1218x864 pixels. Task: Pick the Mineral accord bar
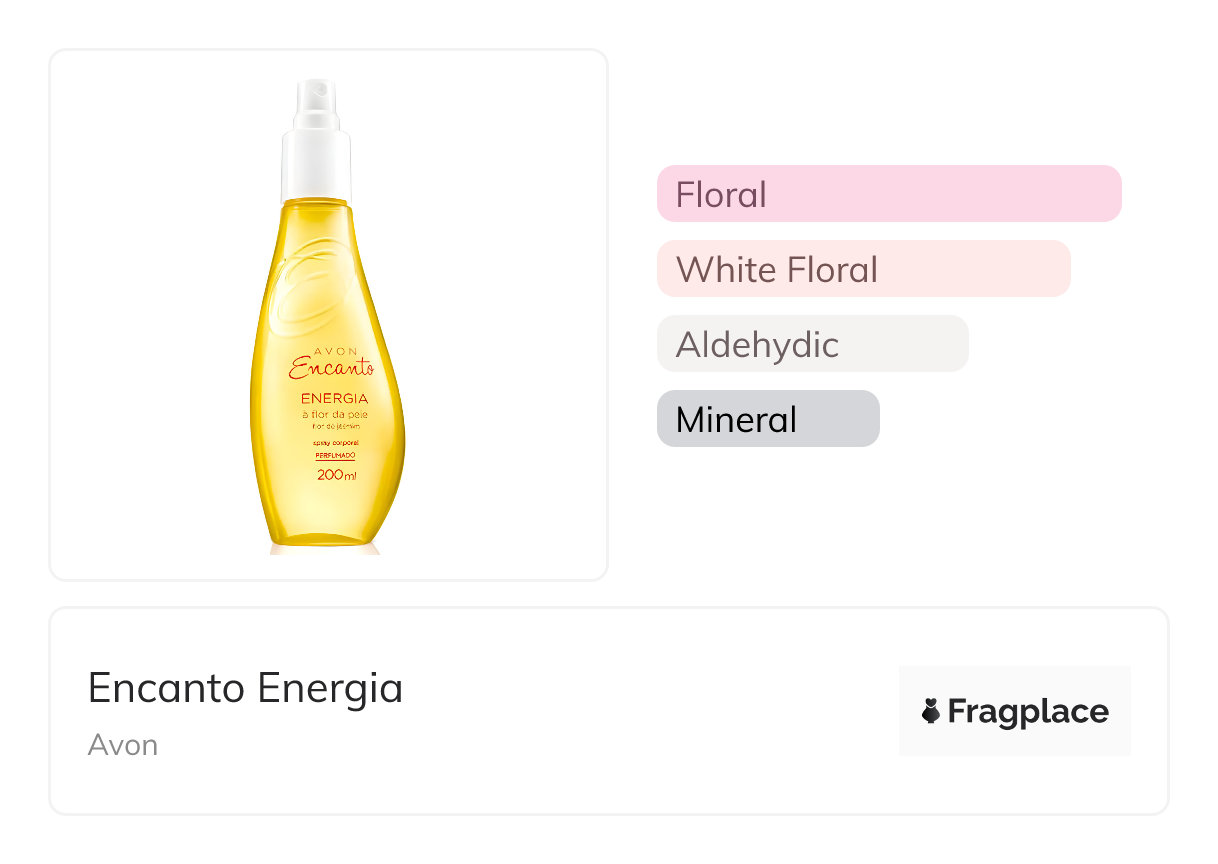pyautogui.click(x=767, y=419)
